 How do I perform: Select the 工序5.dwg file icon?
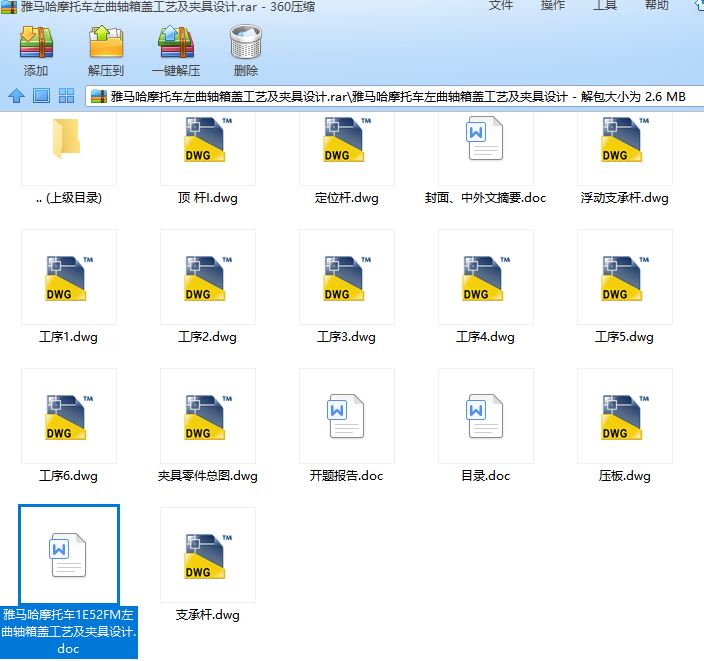click(x=624, y=278)
